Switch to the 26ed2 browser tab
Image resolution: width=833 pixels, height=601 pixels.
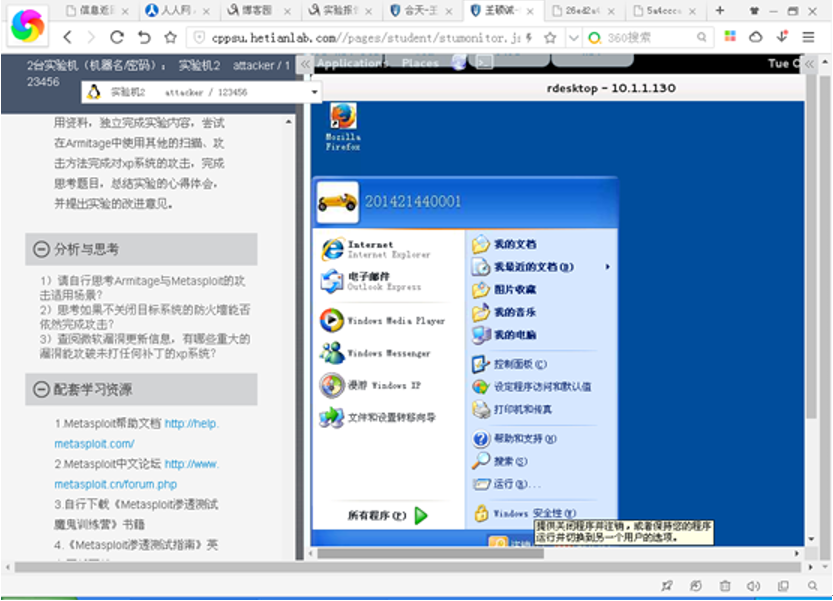point(583,11)
